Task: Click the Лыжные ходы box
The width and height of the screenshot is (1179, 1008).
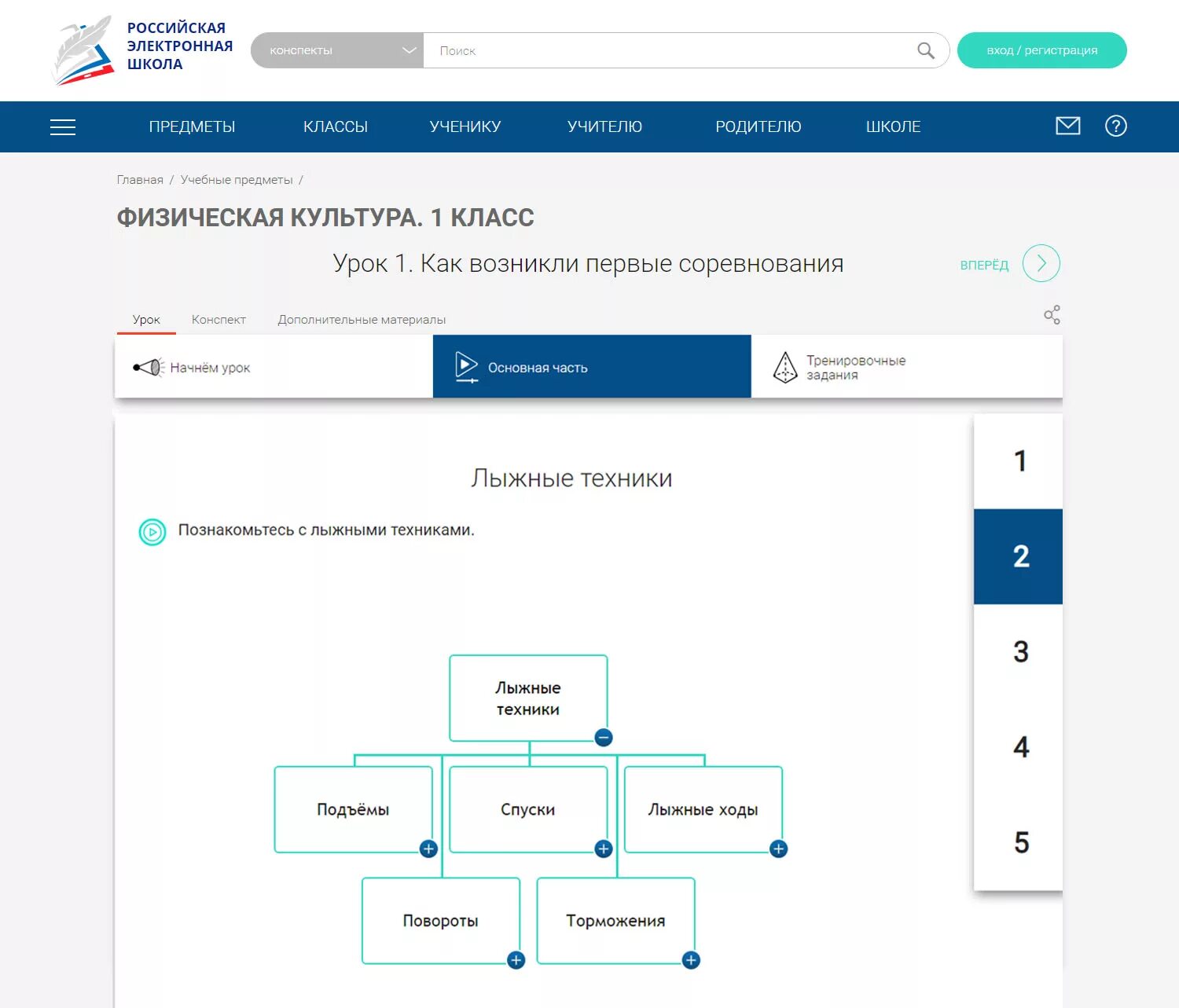Action: (703, 810)
